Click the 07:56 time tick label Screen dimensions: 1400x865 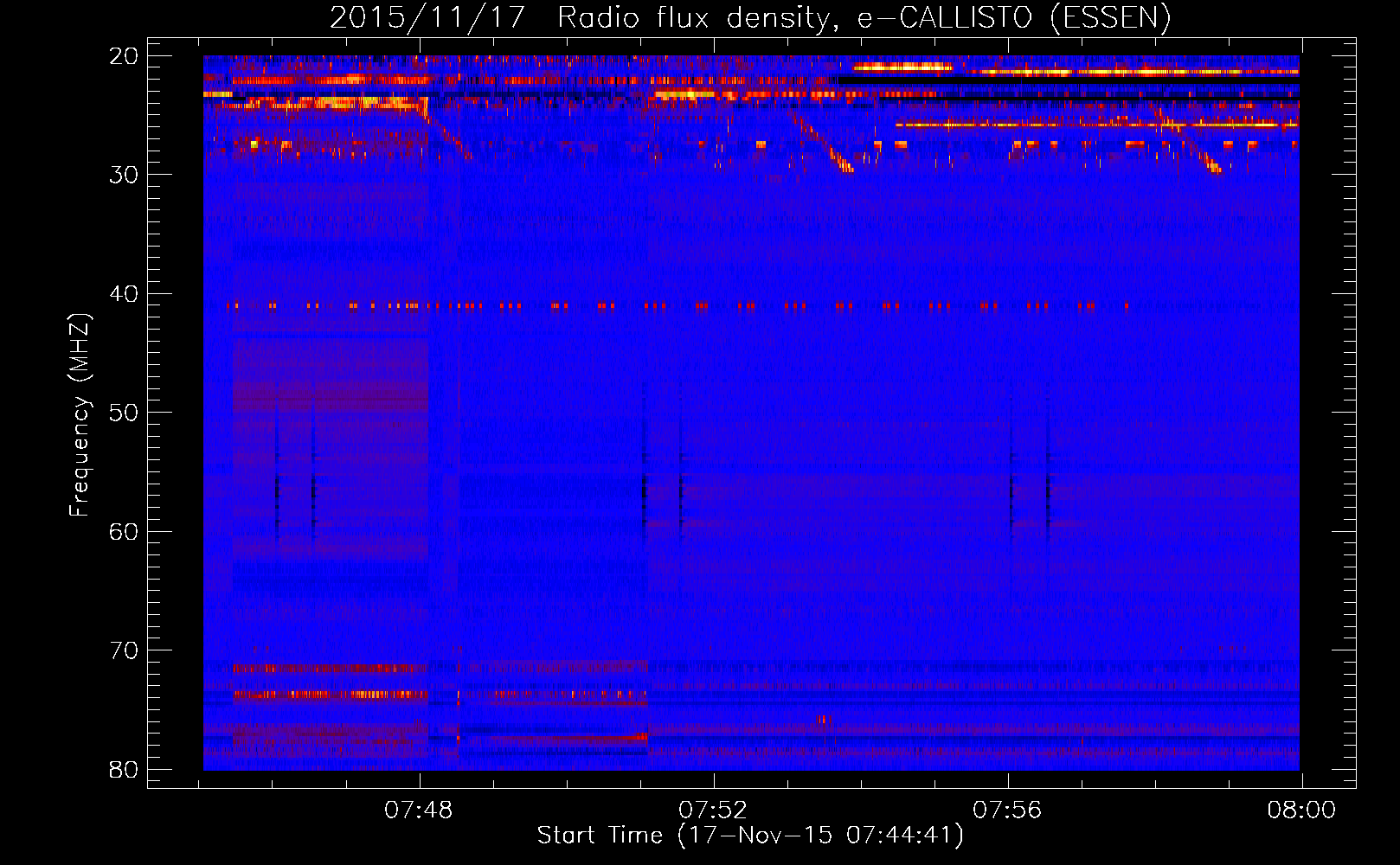tap(1007, 811)
